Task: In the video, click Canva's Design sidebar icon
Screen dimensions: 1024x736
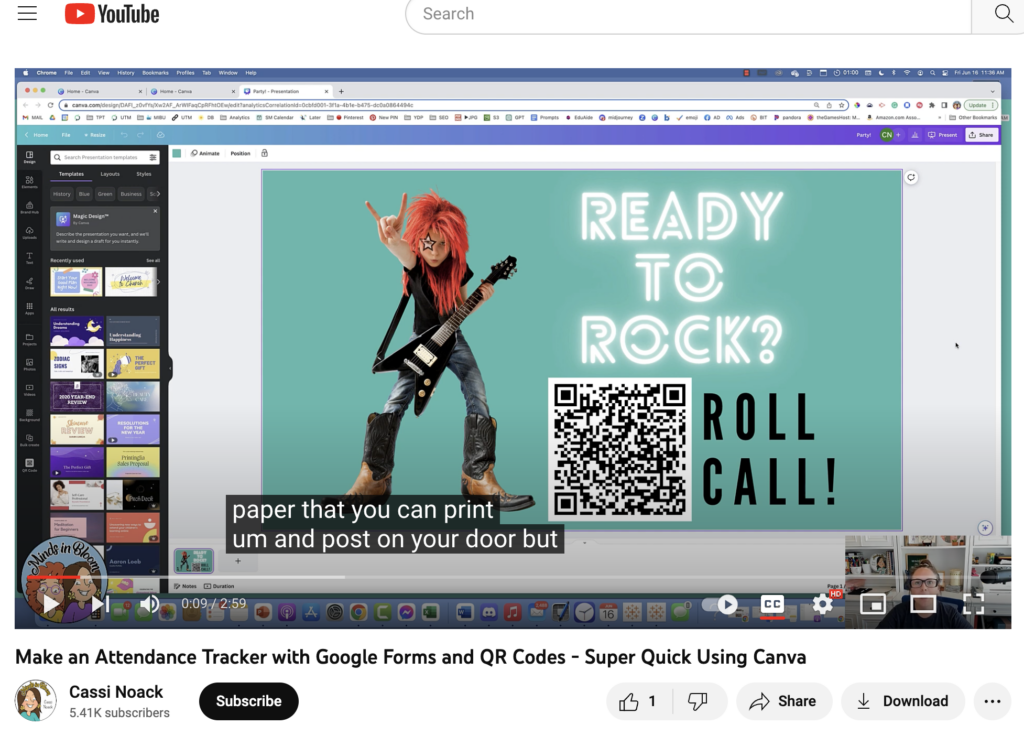Action: coord(29,157)
